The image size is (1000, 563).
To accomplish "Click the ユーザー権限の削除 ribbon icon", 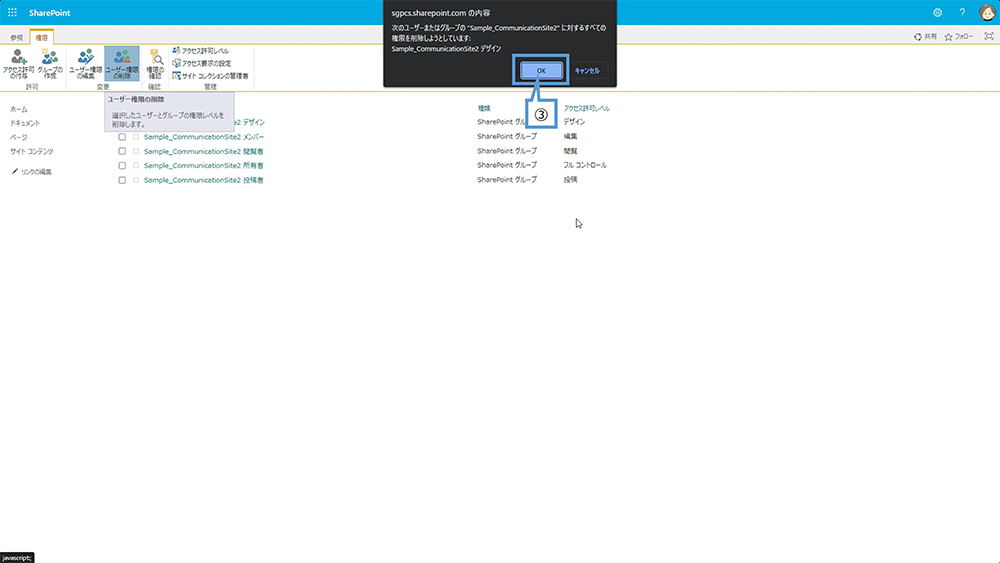I will point(122,63).
